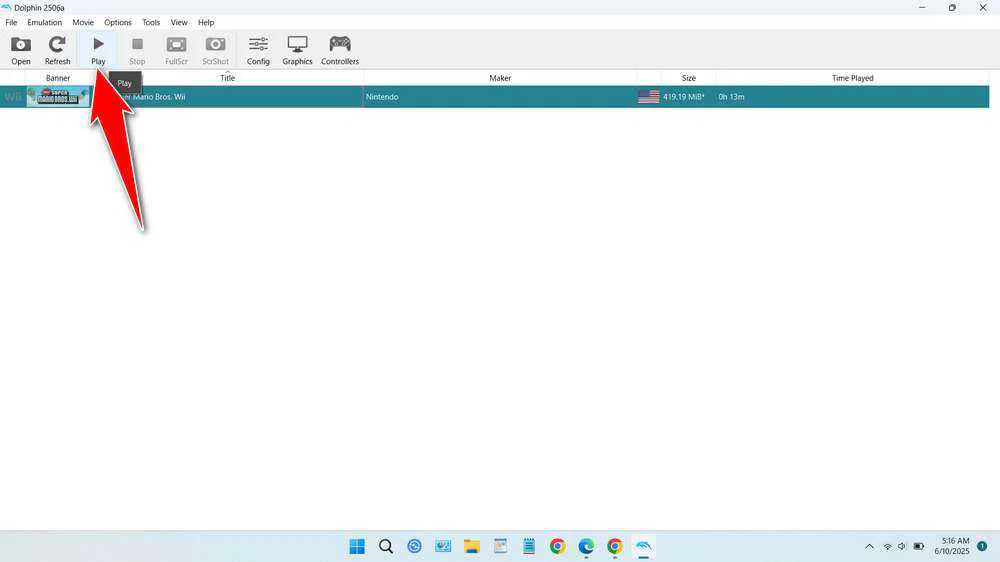
Task: Open the Config settings icon
Action: [258, 50]
